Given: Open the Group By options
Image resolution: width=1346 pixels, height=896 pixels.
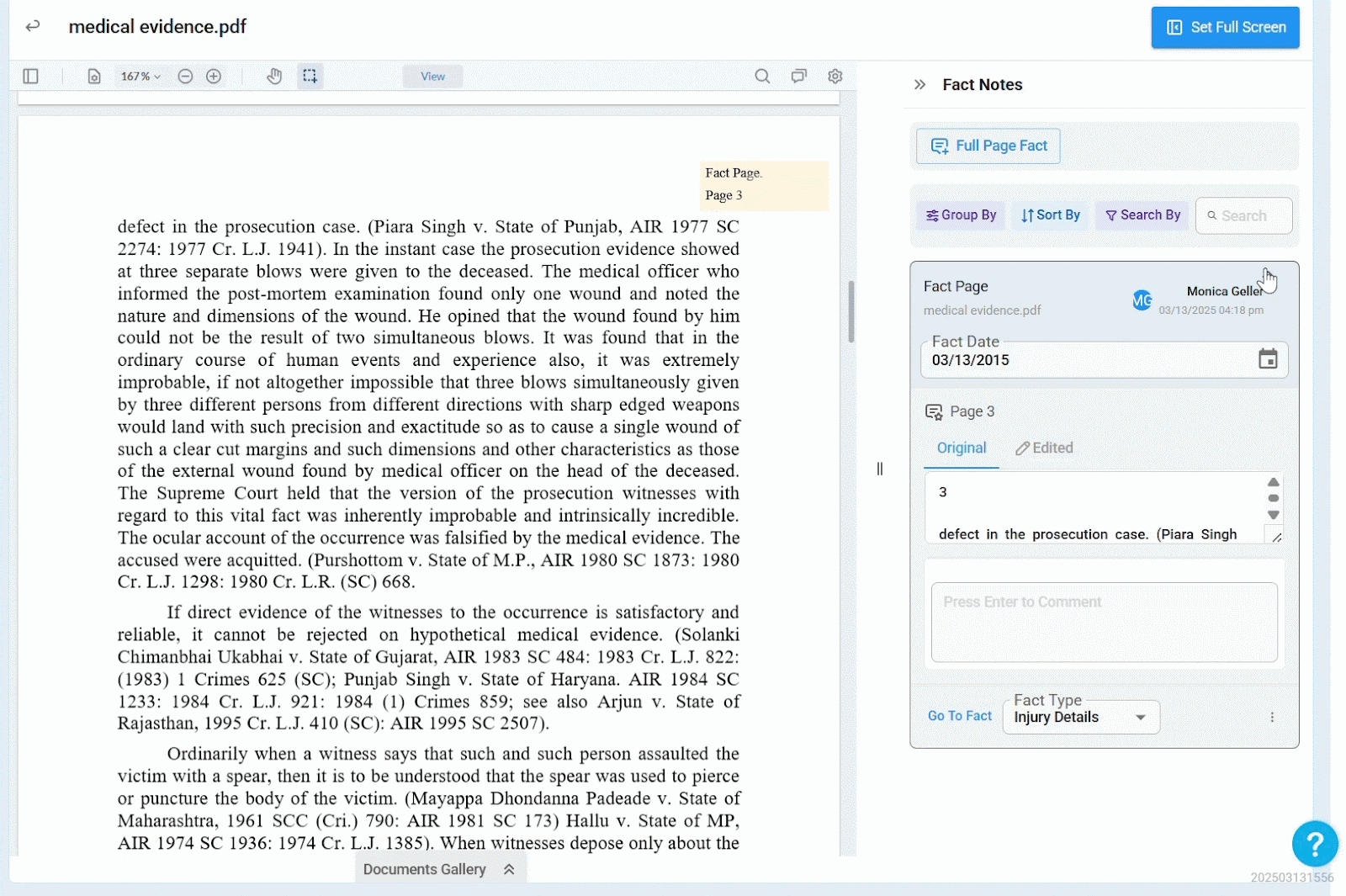Looking at the screenshot, I should (x=961, y=215).
